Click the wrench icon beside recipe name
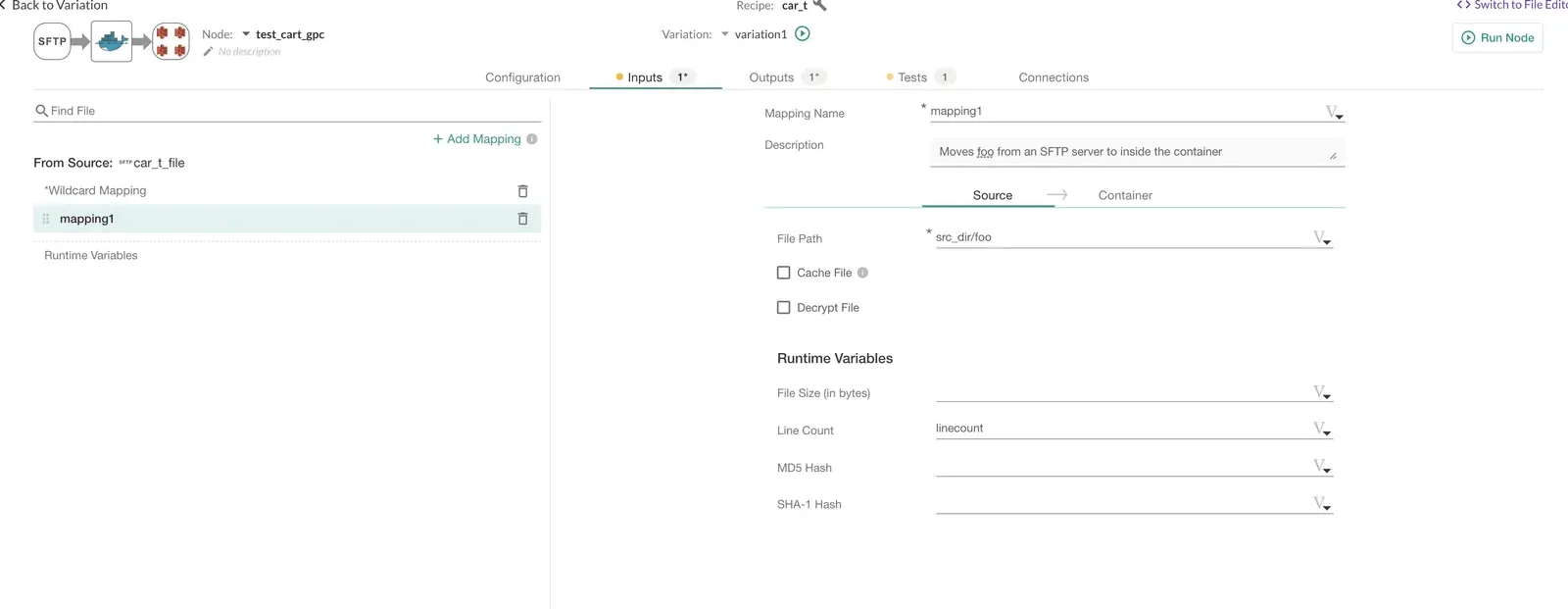This screenshot has width=1568, height=609. point(820,6)
